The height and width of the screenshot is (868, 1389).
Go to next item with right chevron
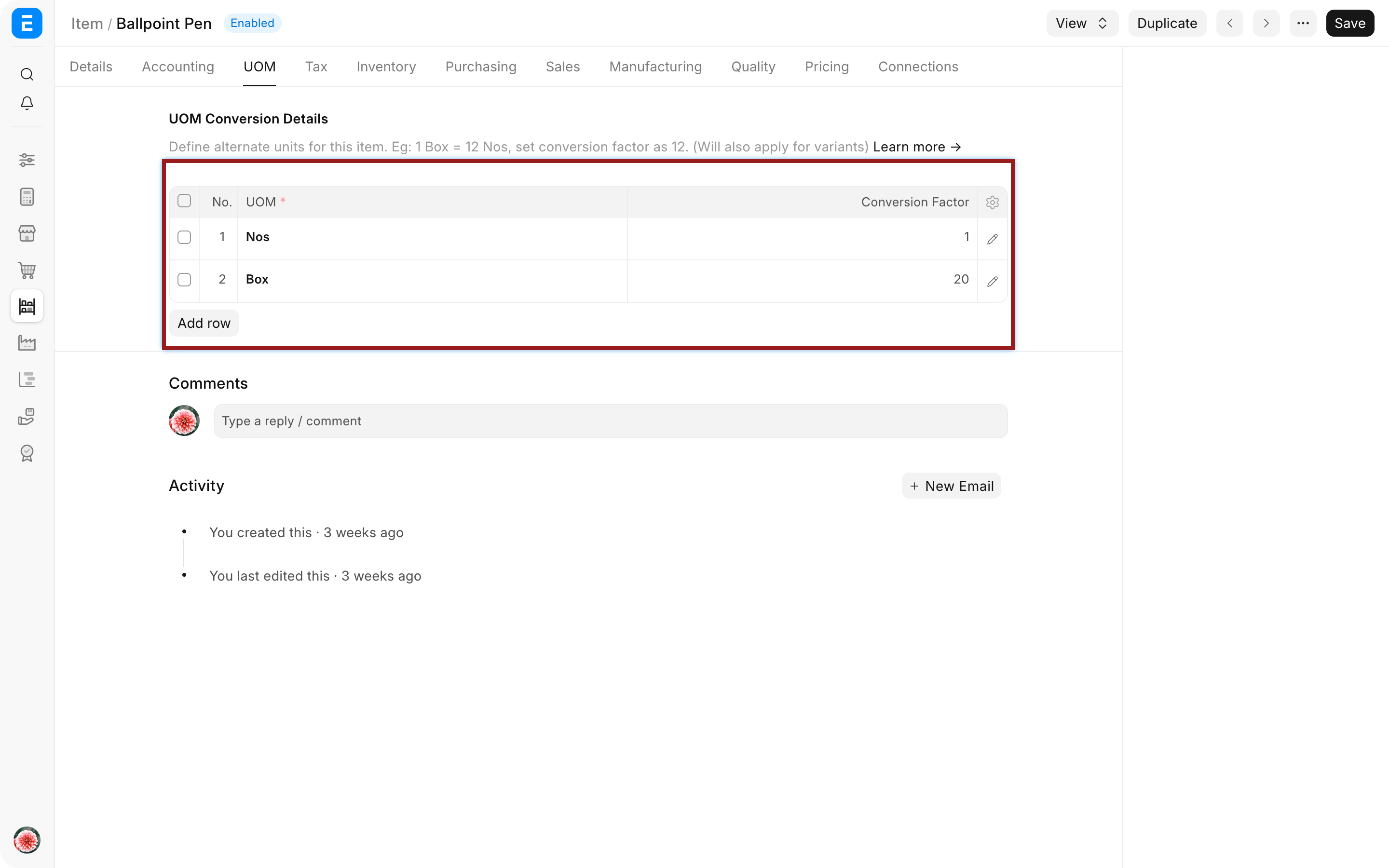point(1266,23)
